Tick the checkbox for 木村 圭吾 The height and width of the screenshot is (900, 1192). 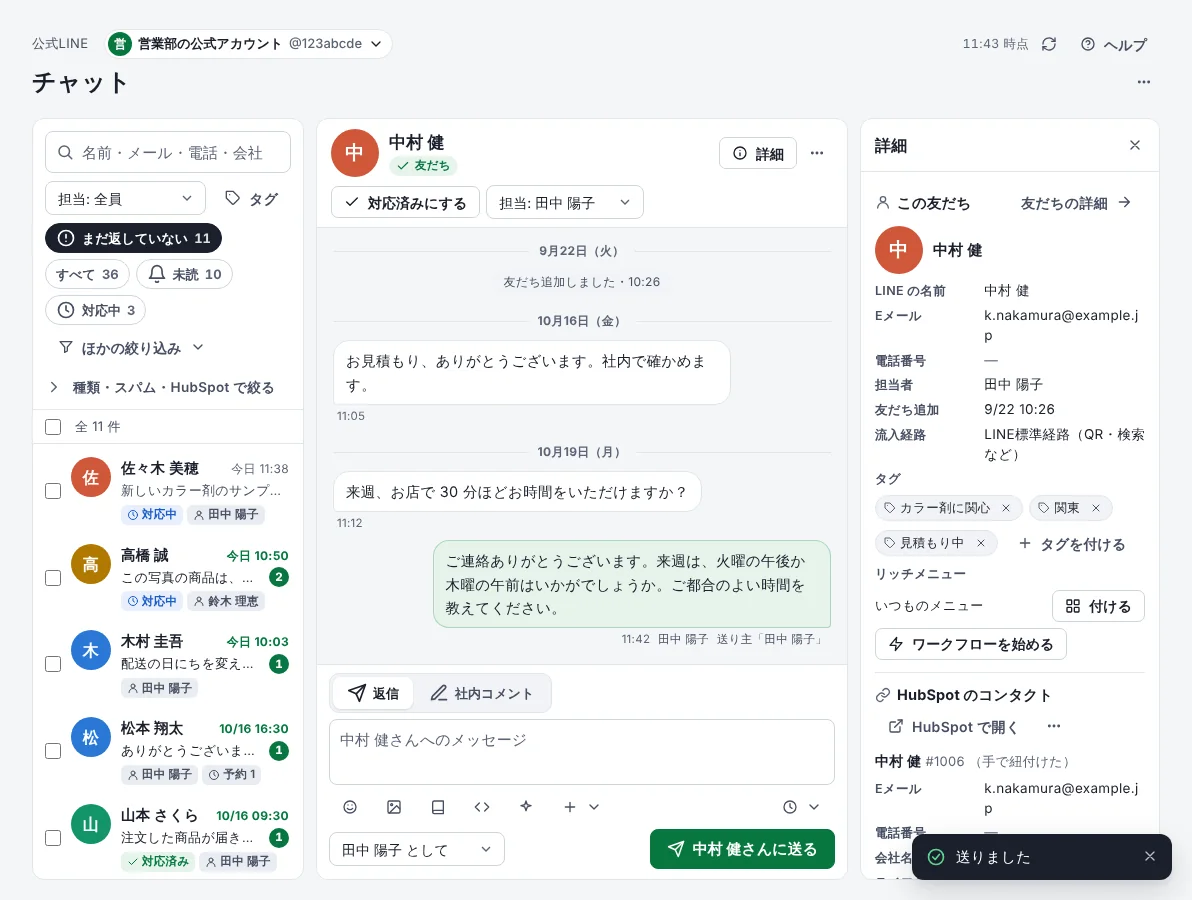coord(53,664)
